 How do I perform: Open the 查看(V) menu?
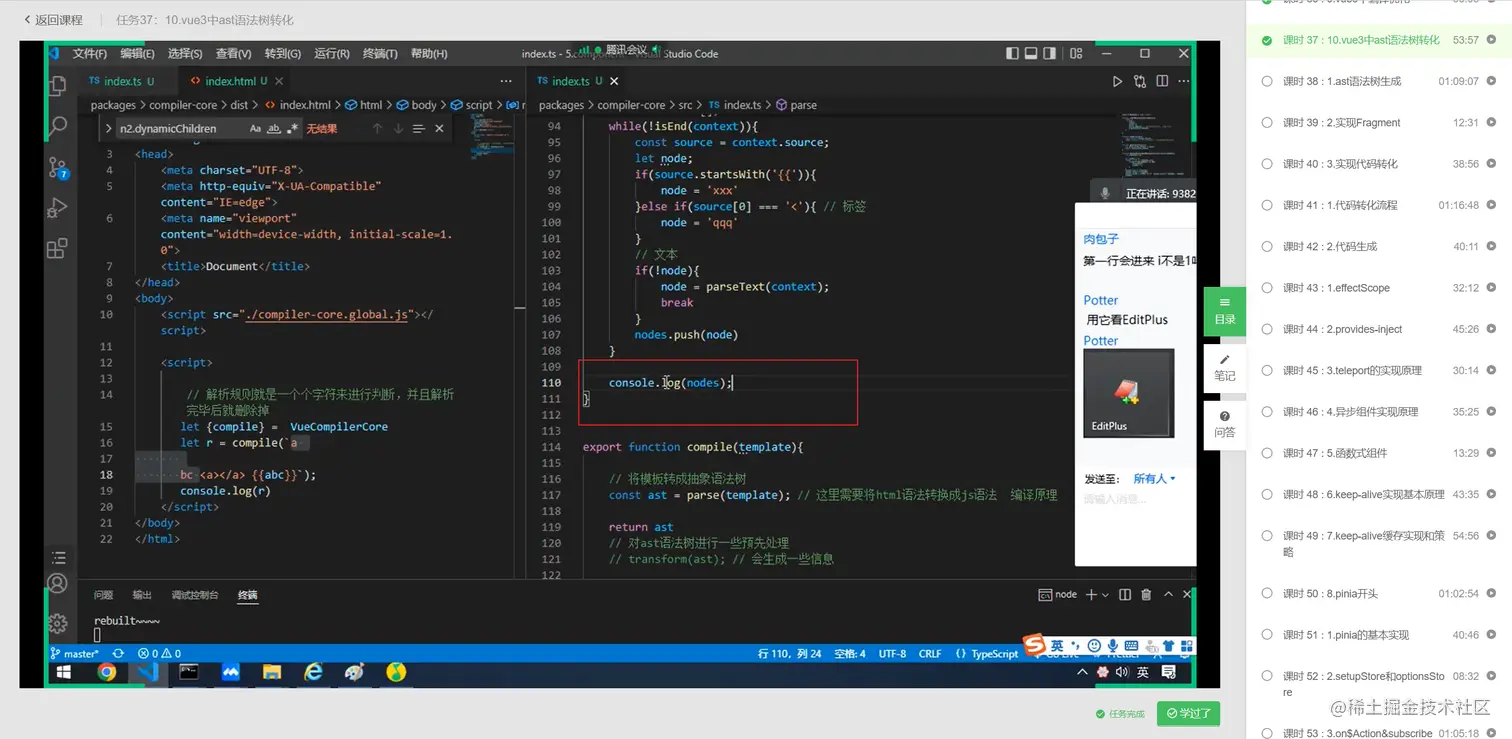pos(233,54)
